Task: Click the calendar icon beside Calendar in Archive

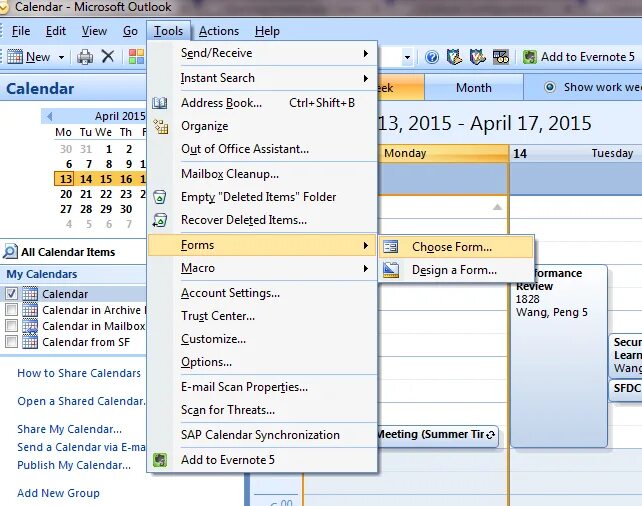Action: click(x=30, y=310)
